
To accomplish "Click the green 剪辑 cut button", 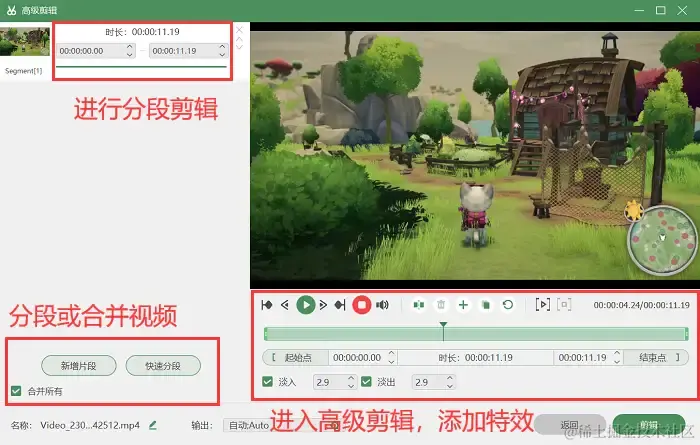I will coord(649,425).
